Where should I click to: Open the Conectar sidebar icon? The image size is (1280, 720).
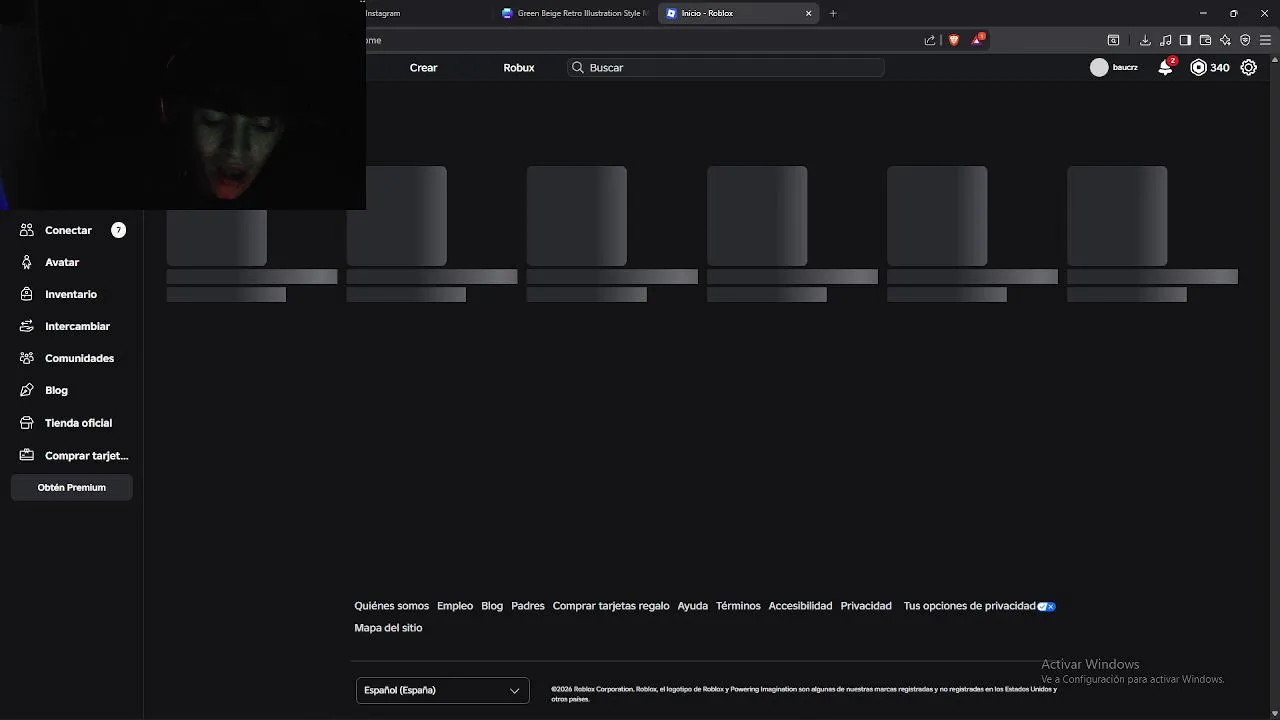click(x=27, y=230)
